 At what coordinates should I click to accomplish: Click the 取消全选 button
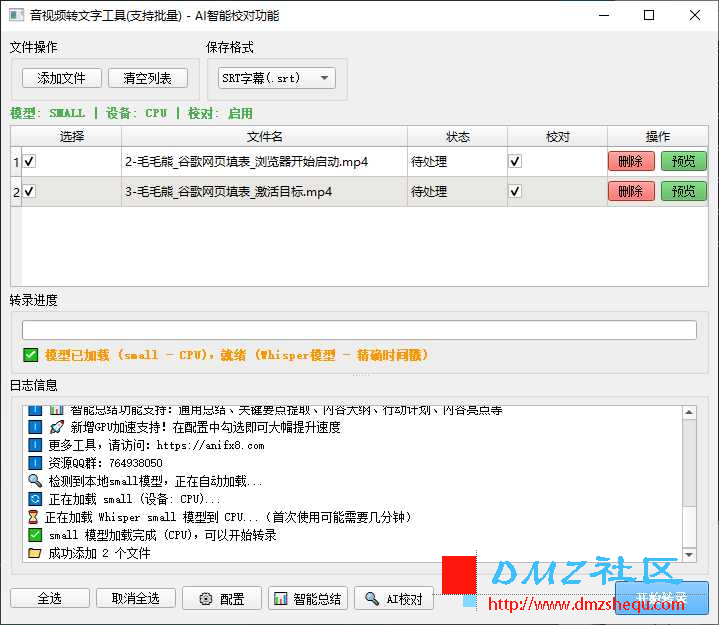click(x=135, y=599)
